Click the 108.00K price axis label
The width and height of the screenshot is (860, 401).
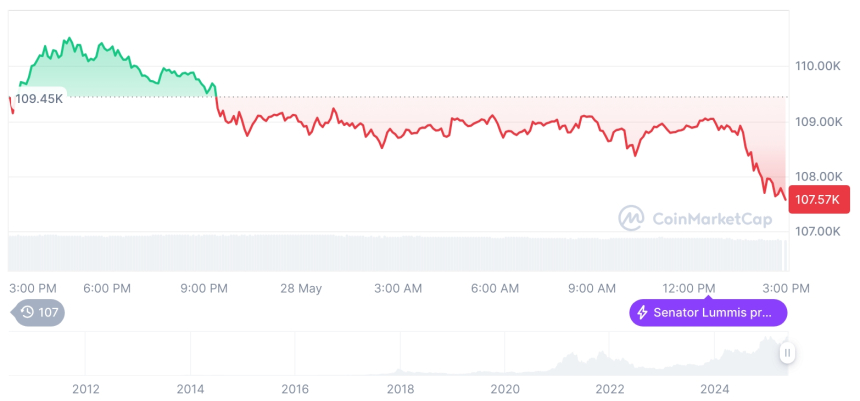pyautogui.click(x=817, y=177)
